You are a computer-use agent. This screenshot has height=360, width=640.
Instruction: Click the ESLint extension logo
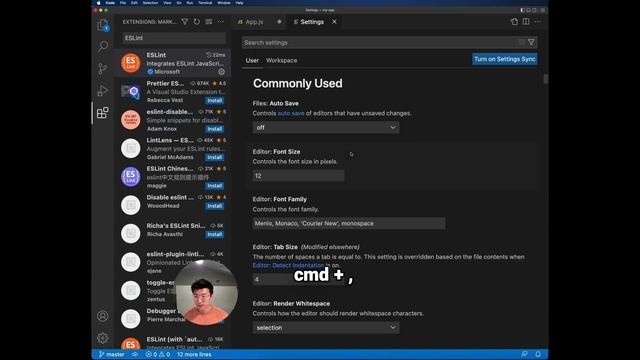(131, 63)
